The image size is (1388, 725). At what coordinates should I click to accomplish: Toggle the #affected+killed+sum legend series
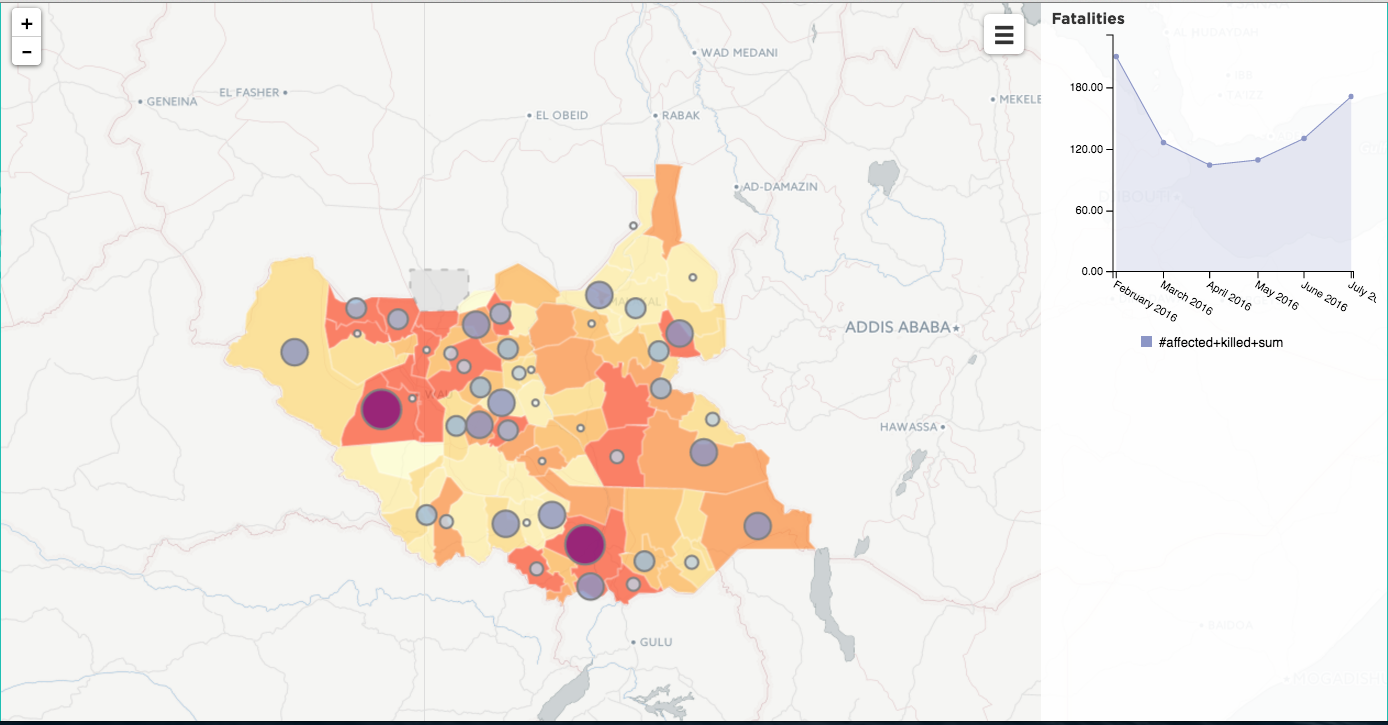(1220, 342)
